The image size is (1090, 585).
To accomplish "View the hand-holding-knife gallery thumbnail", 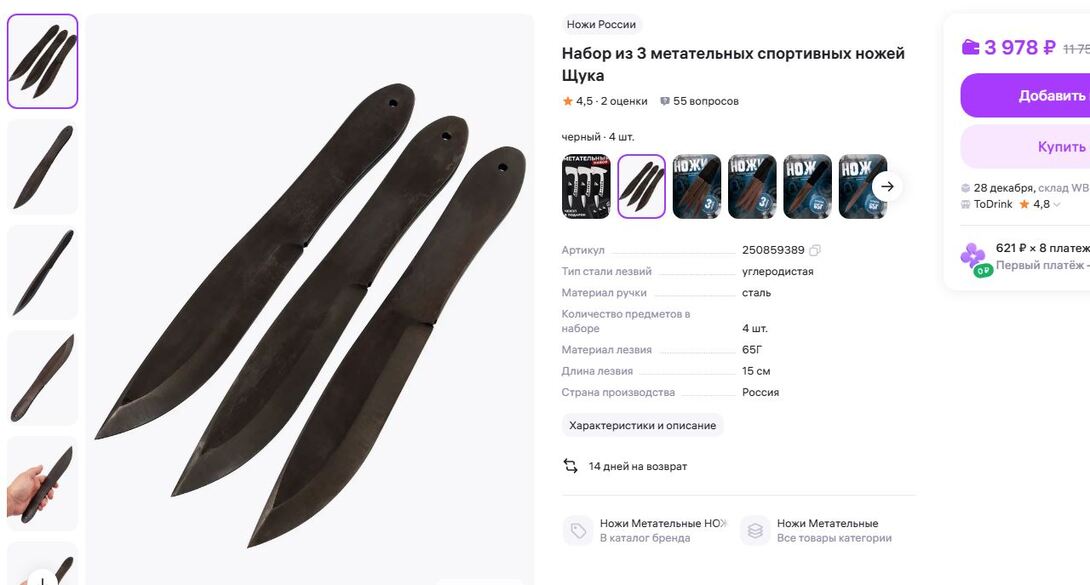I will point(42,484).
